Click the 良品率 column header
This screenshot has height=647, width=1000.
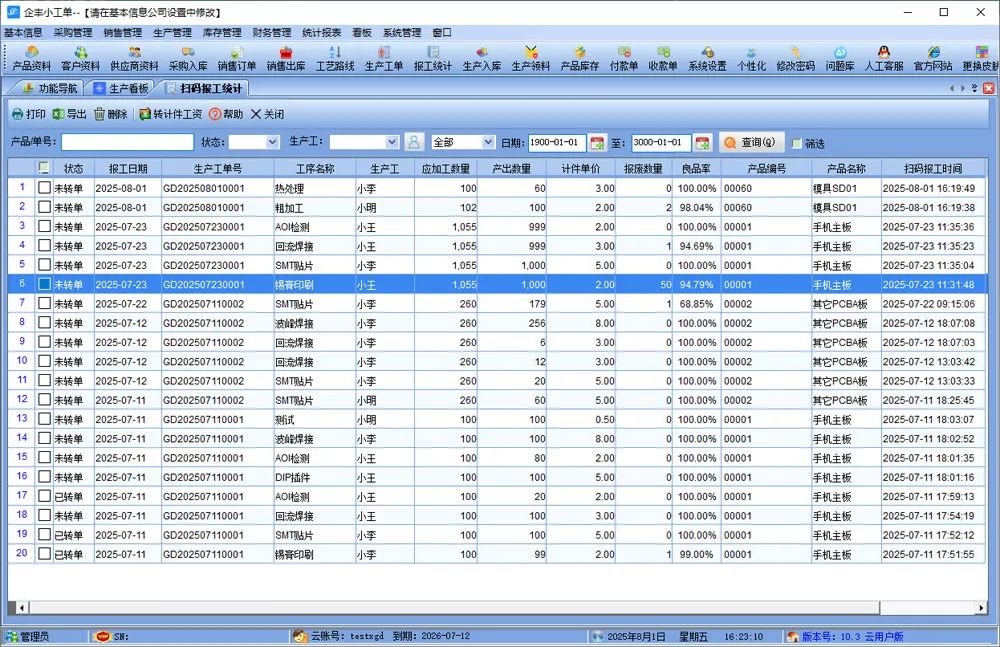[696, 168]
